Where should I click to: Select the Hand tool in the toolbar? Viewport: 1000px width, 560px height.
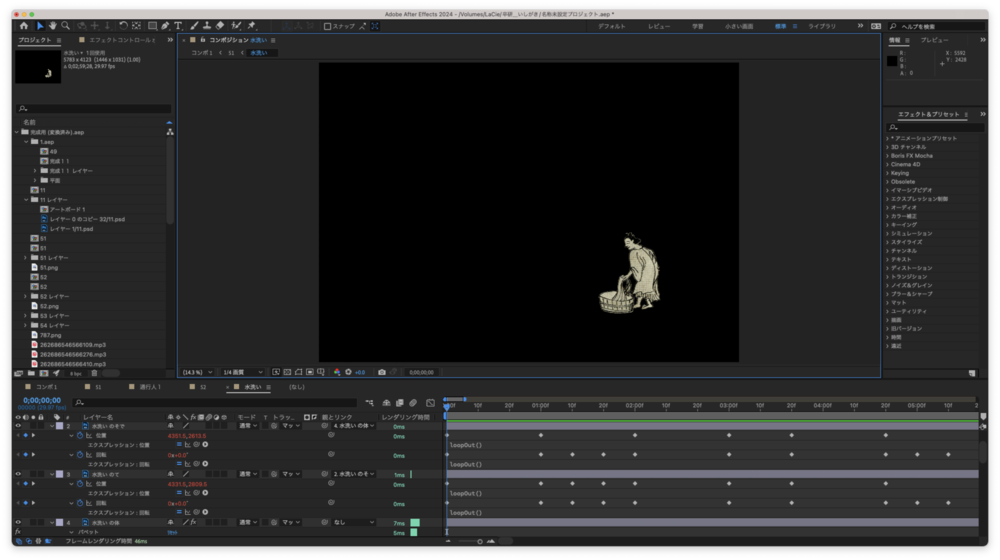(x=52, y=26)
